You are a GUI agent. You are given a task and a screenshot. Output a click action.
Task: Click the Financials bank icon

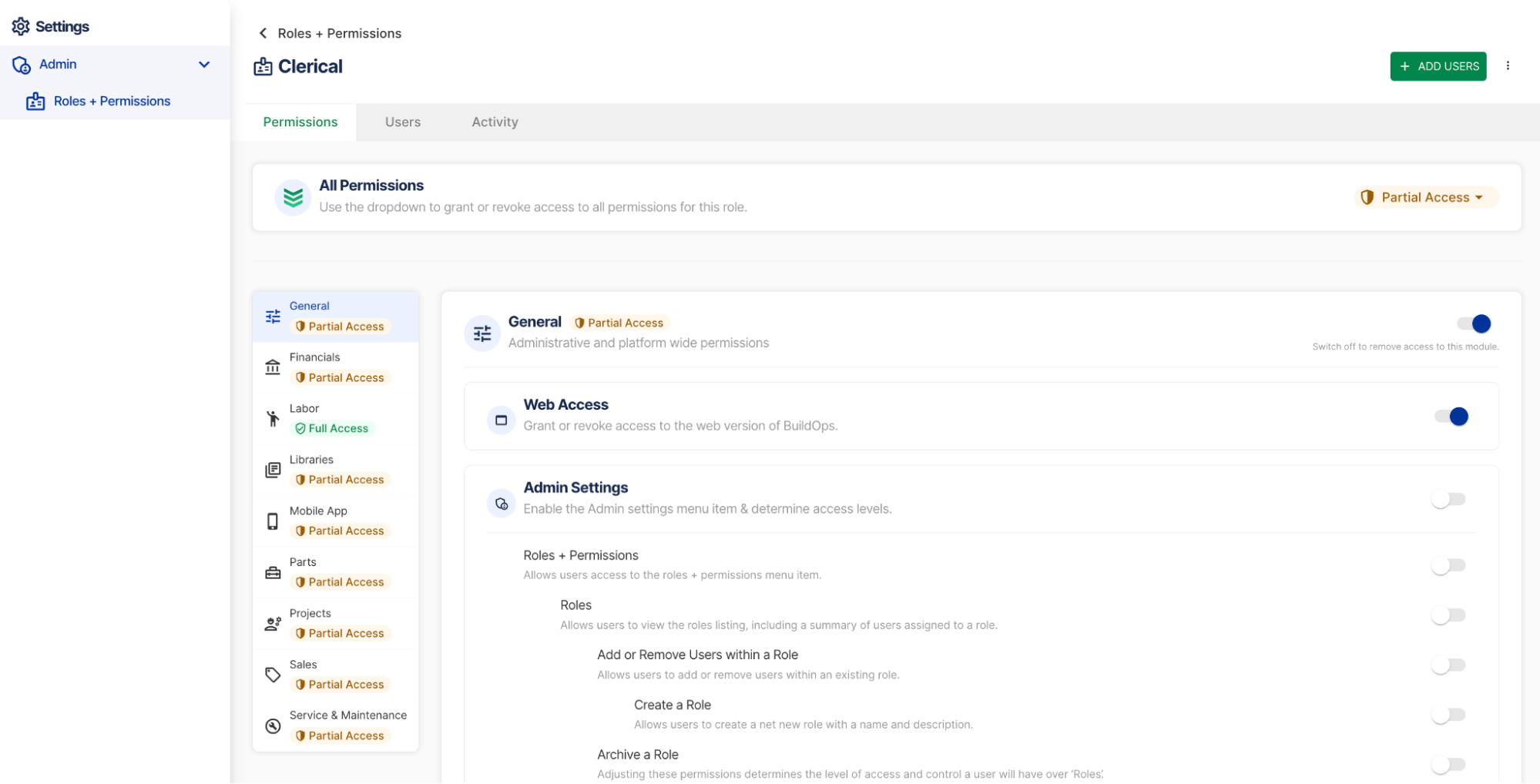pyautogui.click(x=273, y=367)
